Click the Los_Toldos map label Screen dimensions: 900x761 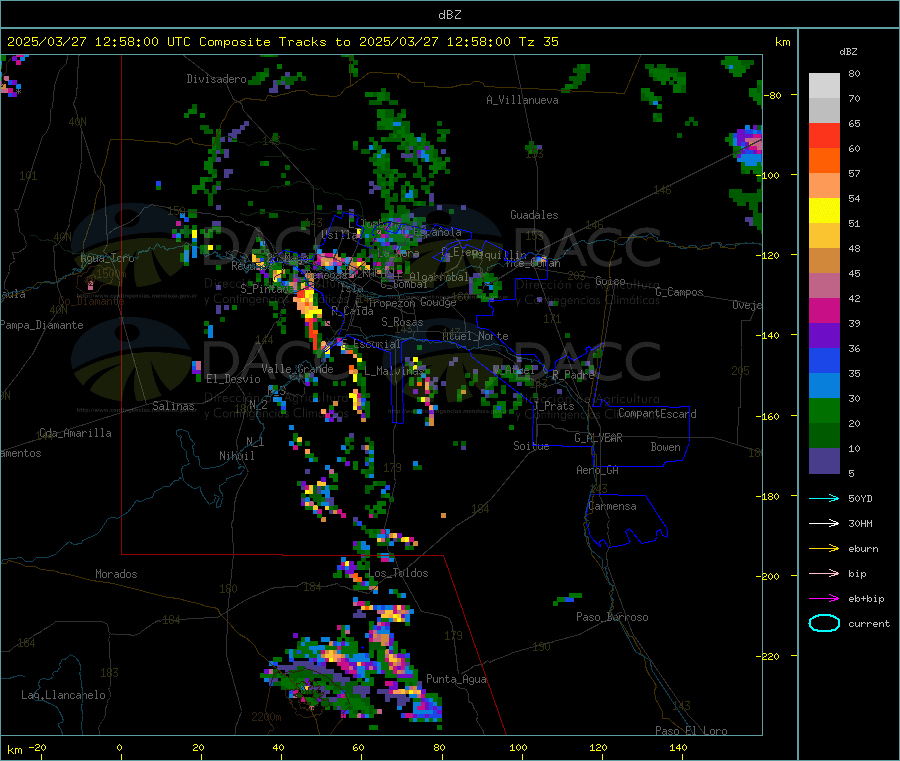pos(398,573)
